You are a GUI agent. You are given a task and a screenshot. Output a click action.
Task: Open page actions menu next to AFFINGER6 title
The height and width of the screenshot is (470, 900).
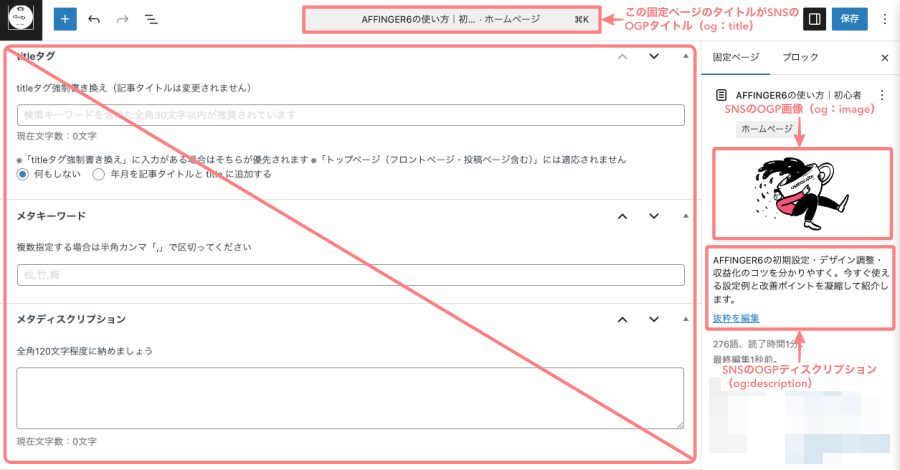(882, 95)
